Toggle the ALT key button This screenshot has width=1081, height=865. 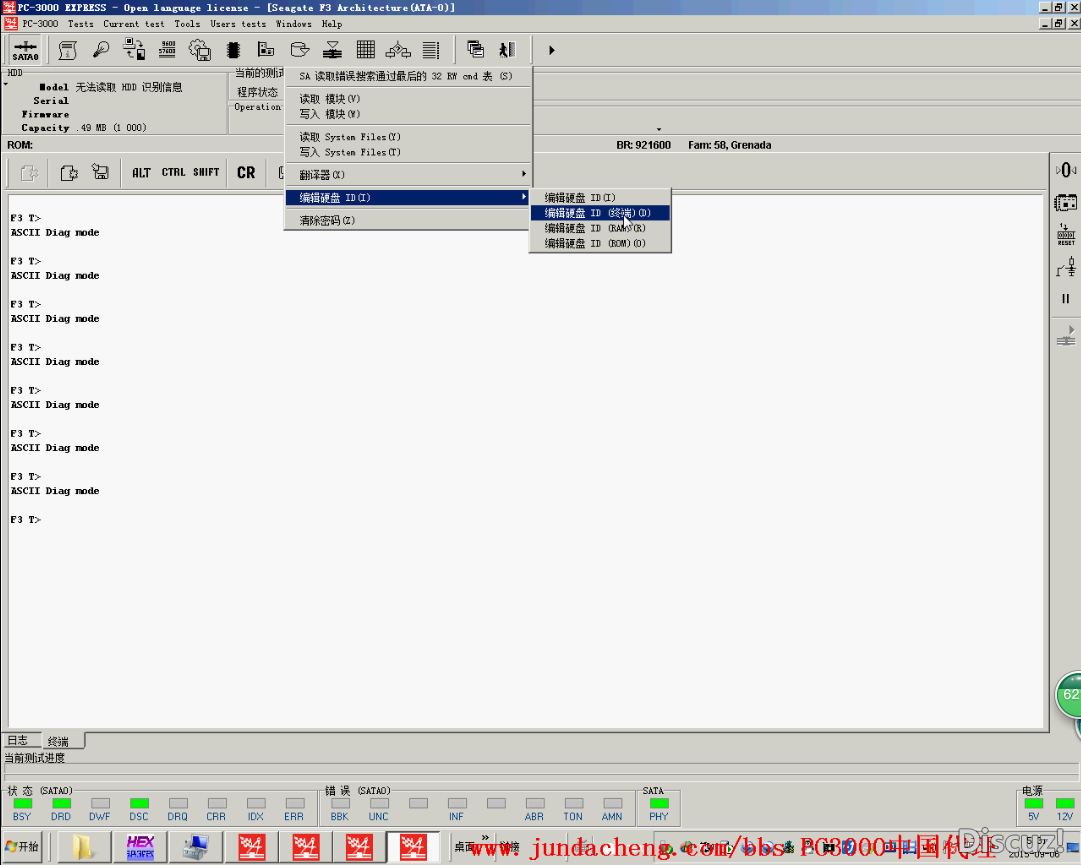tap(141, 173)
